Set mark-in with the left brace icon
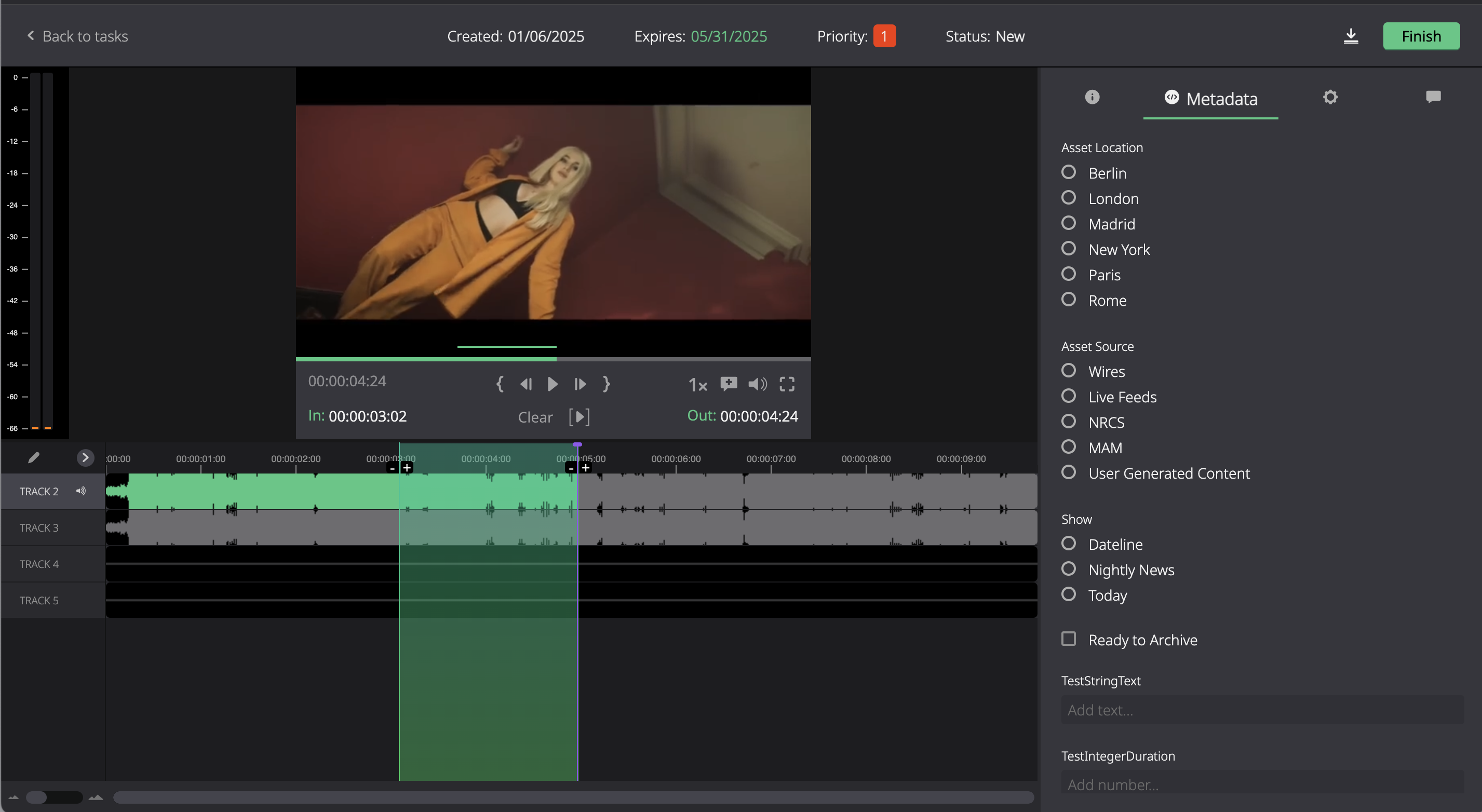The height and width of the screenshot is (812, 1482). [x=500, y=384]
